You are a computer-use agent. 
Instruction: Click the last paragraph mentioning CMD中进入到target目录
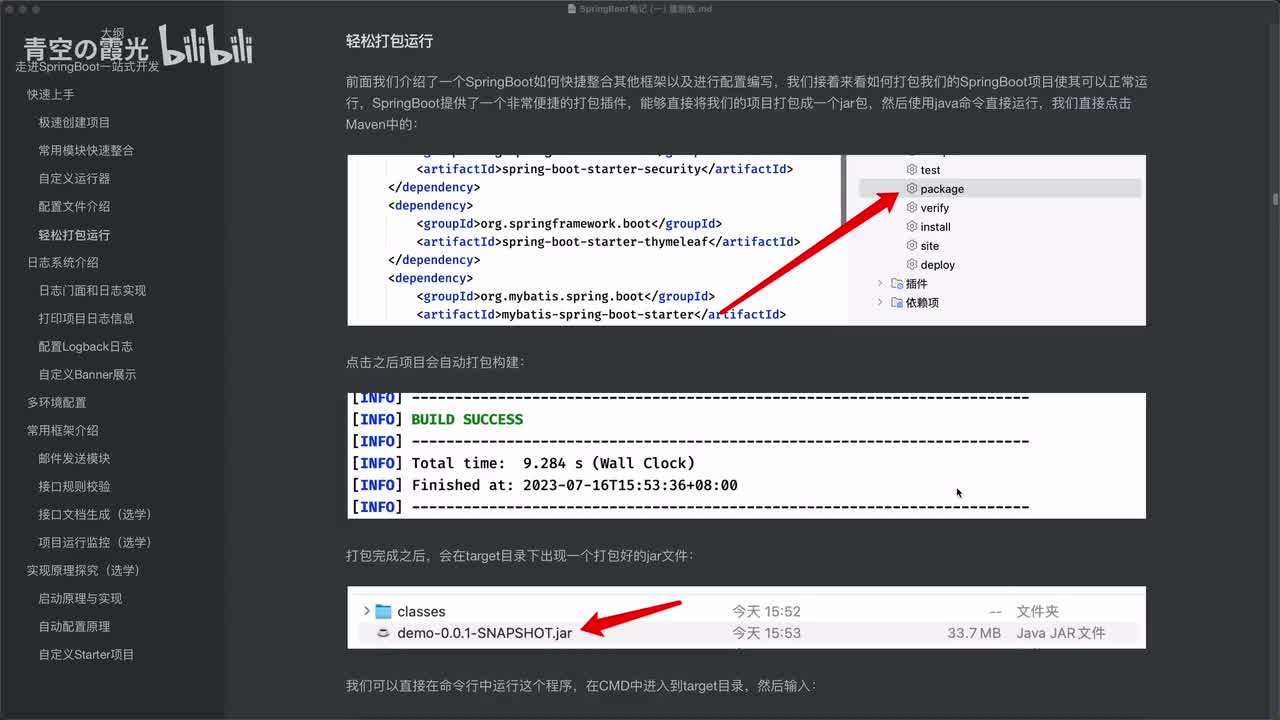coord(581,686)
